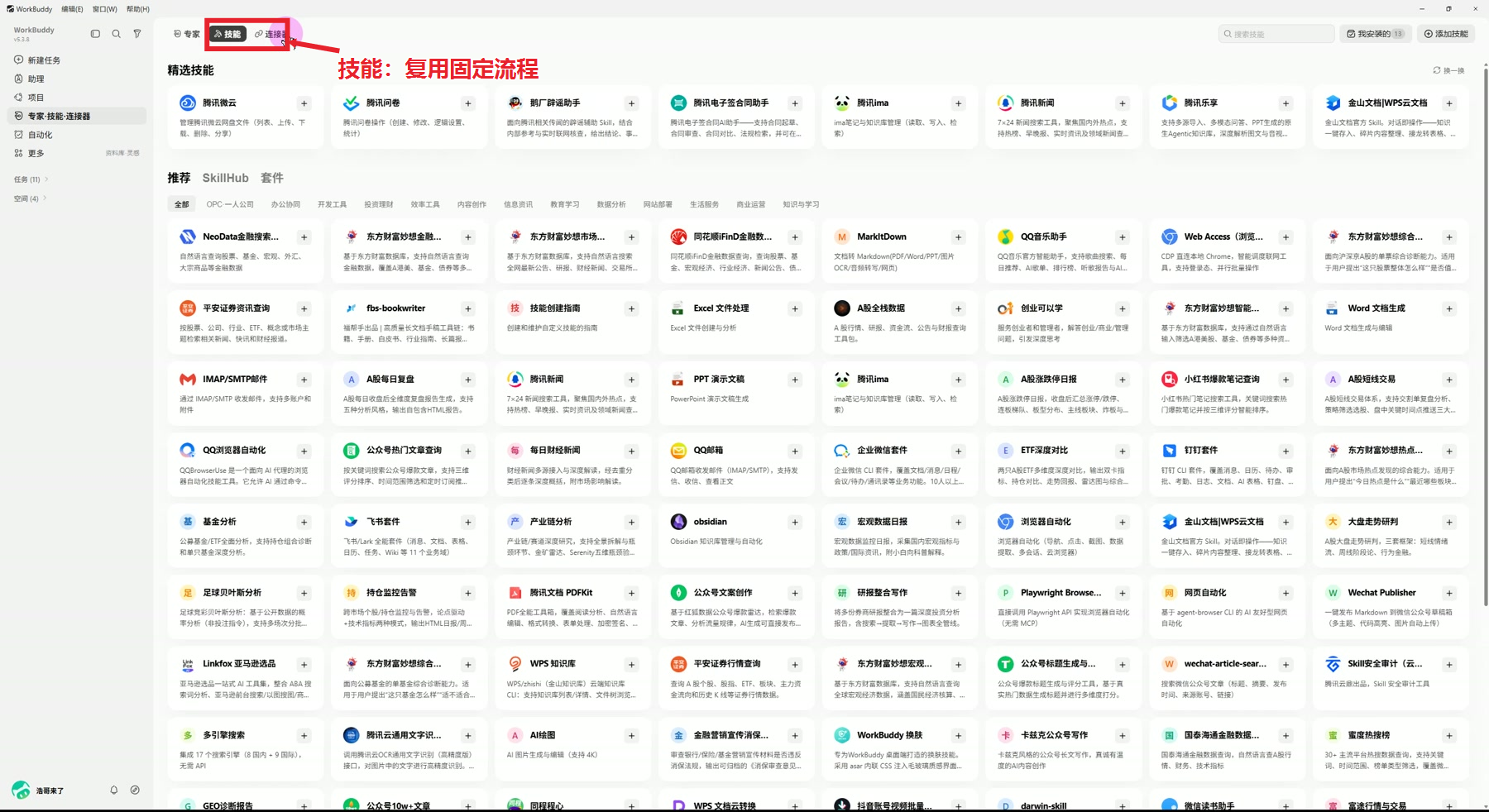Viewport: 1489px width, 812px height.
Task: Add the MarkItDown skill with plus
Action: pos(959,237)
